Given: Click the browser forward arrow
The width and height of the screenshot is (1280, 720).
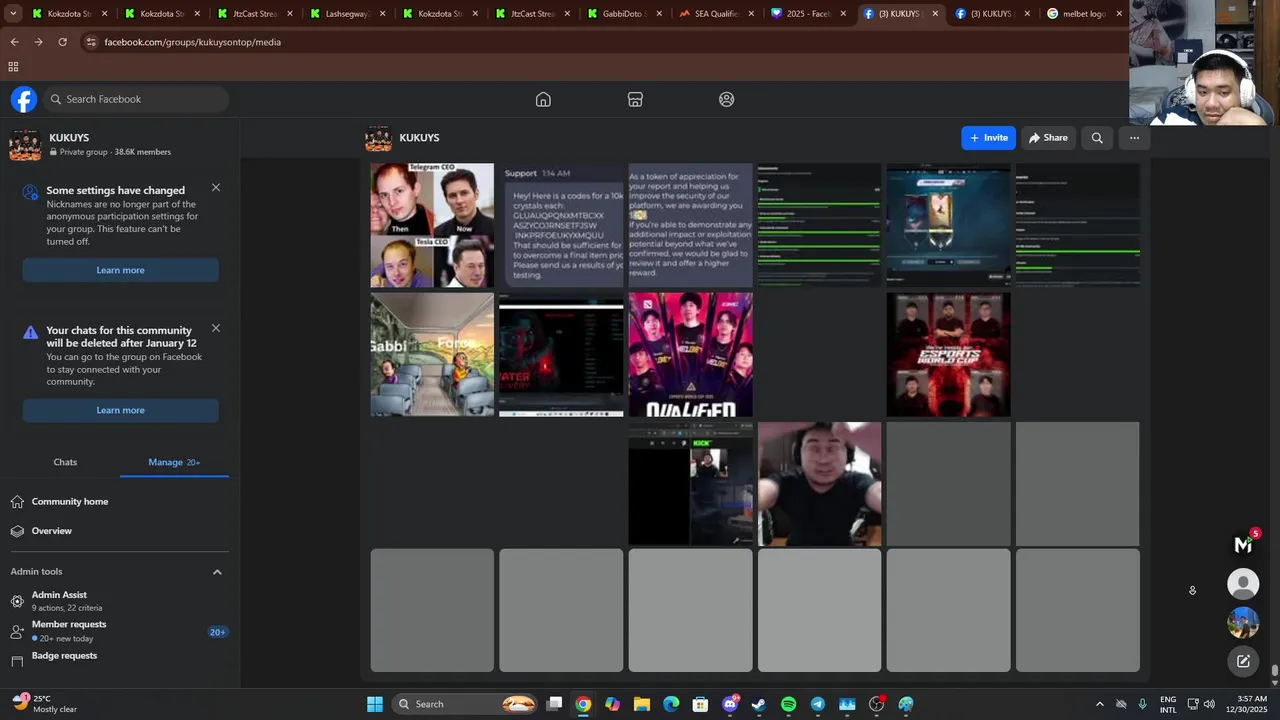Looking at the screenshot, I should (38, 42).
